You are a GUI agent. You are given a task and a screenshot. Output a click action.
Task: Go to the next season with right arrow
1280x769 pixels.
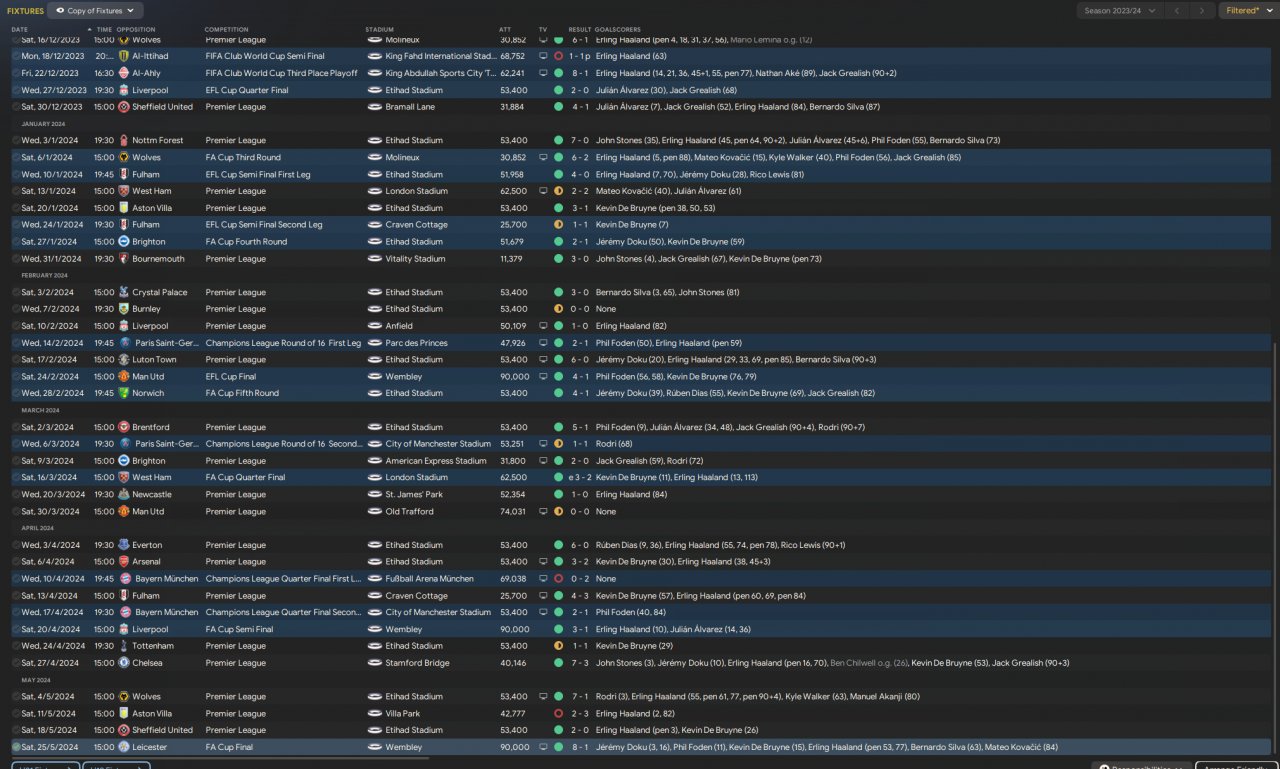tap(1203, 11)
